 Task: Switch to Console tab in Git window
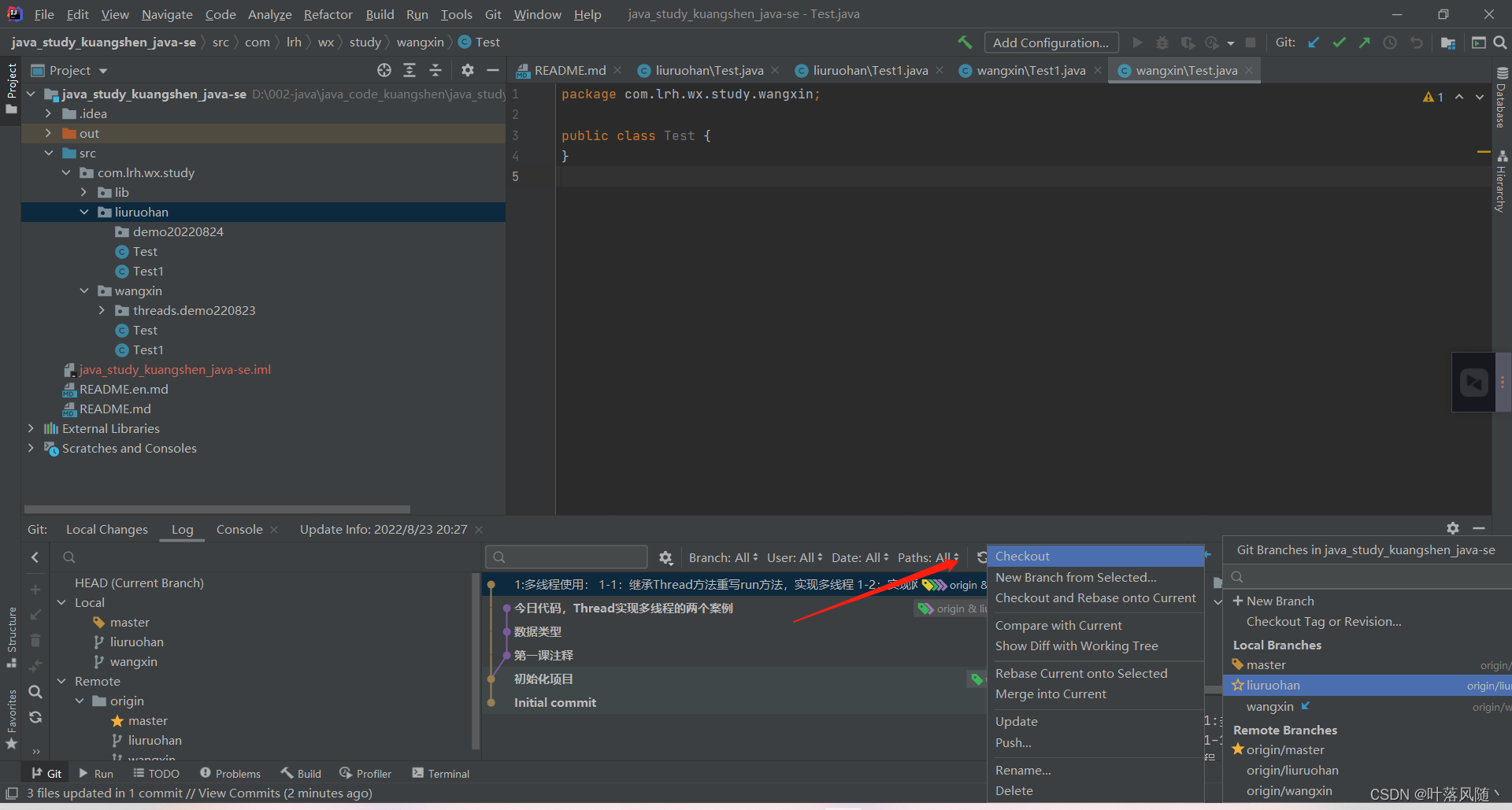tap(239, 529)
